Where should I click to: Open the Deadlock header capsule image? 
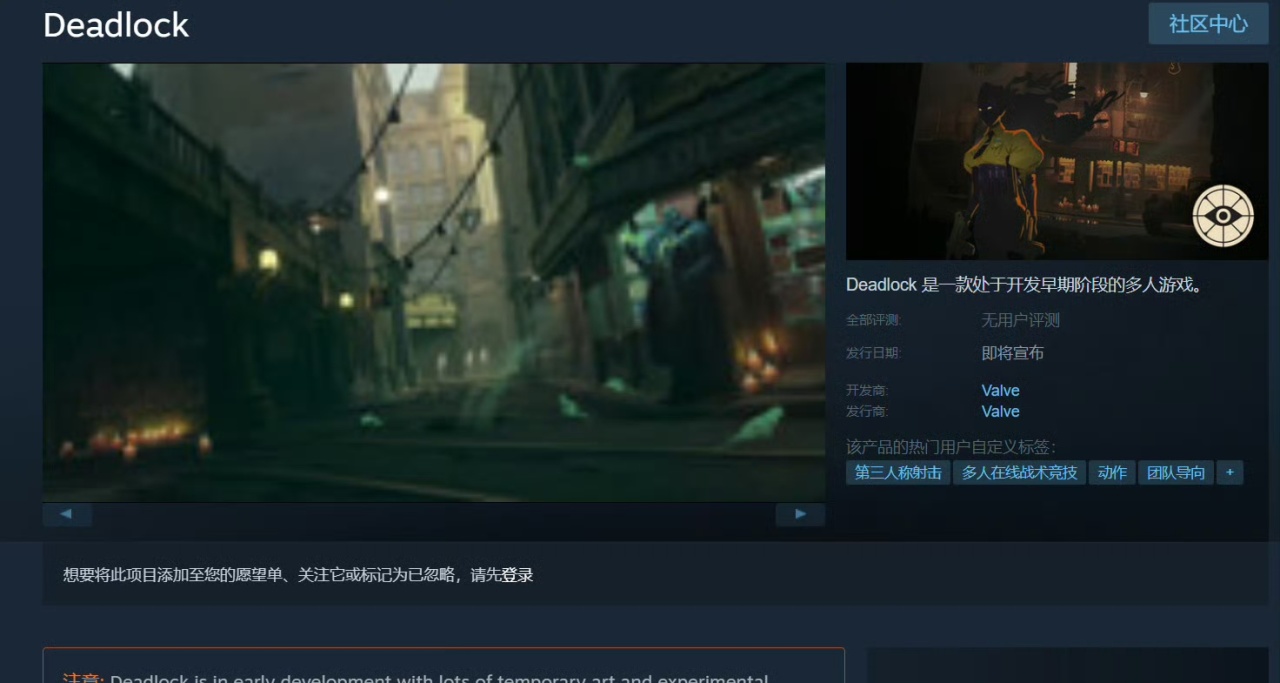pos(1057,161)
